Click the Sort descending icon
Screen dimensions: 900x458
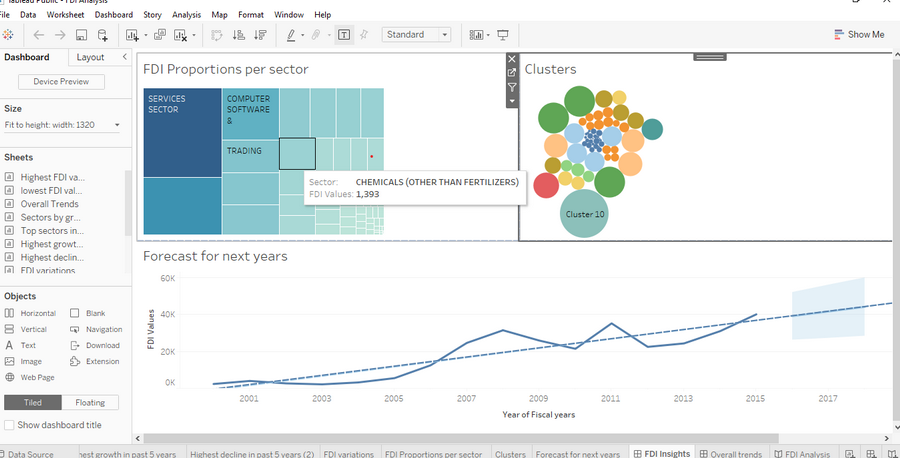(260, 35)
